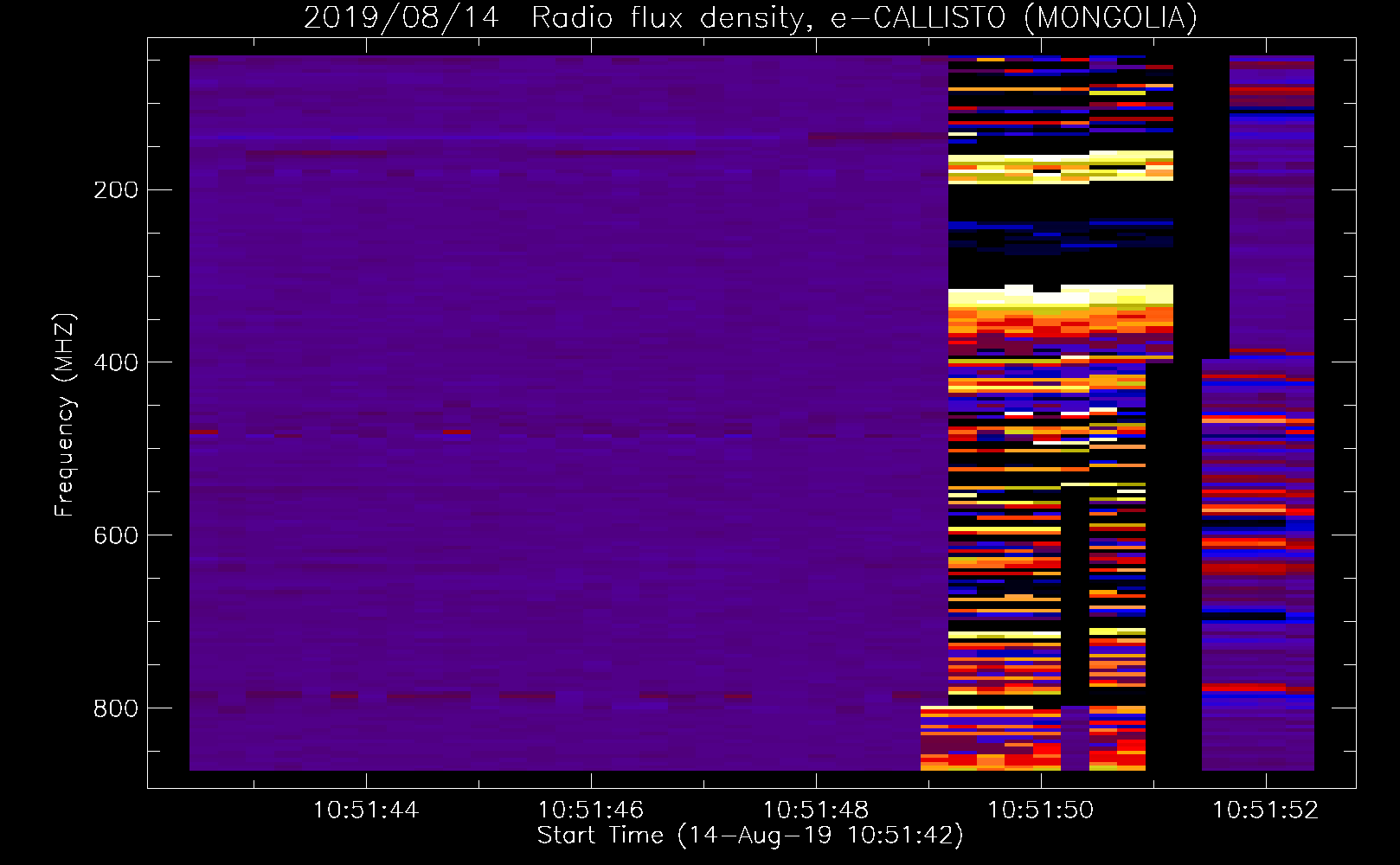Screen dimensions: 1400x865
Task: Click the 10:51:50 time tick label
Action: click(1040, 811)
